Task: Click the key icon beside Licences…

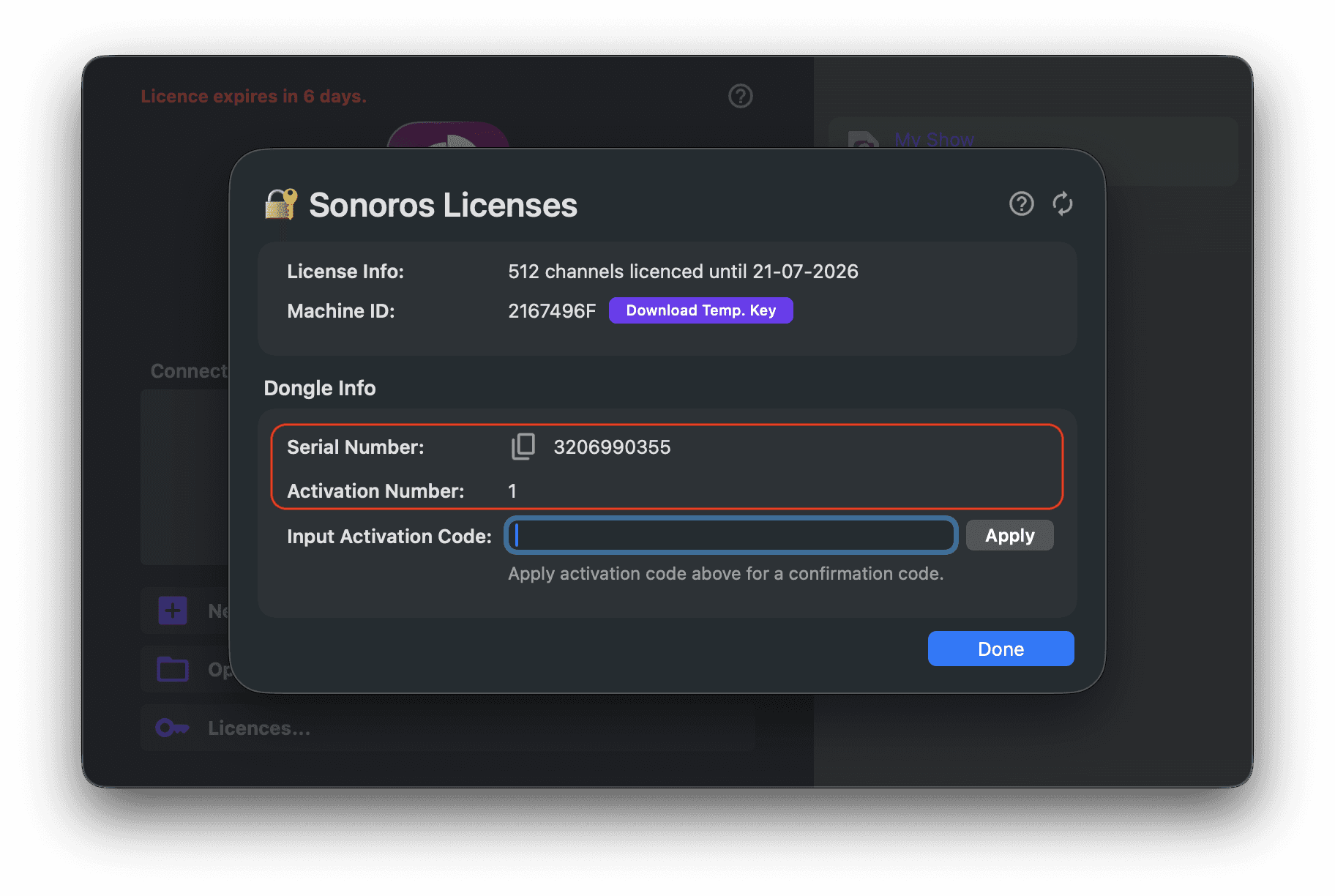Action: [x=173, y=728]
